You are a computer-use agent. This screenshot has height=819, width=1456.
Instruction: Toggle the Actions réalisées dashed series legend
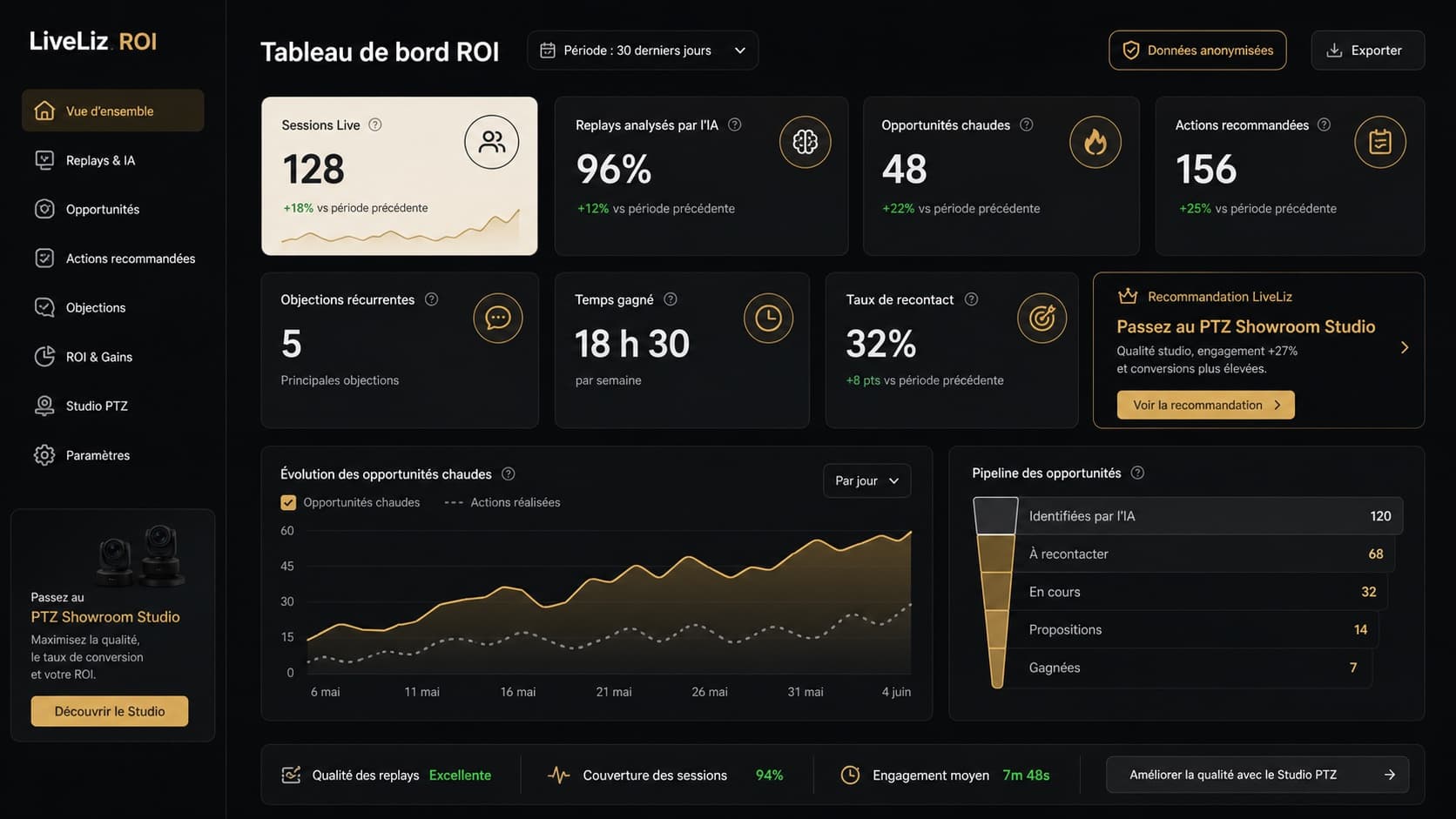(502, 502)
